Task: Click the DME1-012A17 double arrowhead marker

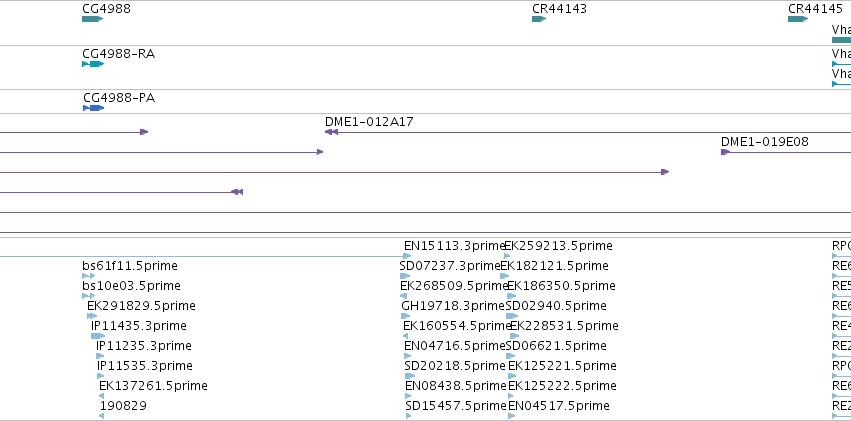Action: tap(331, 132)
